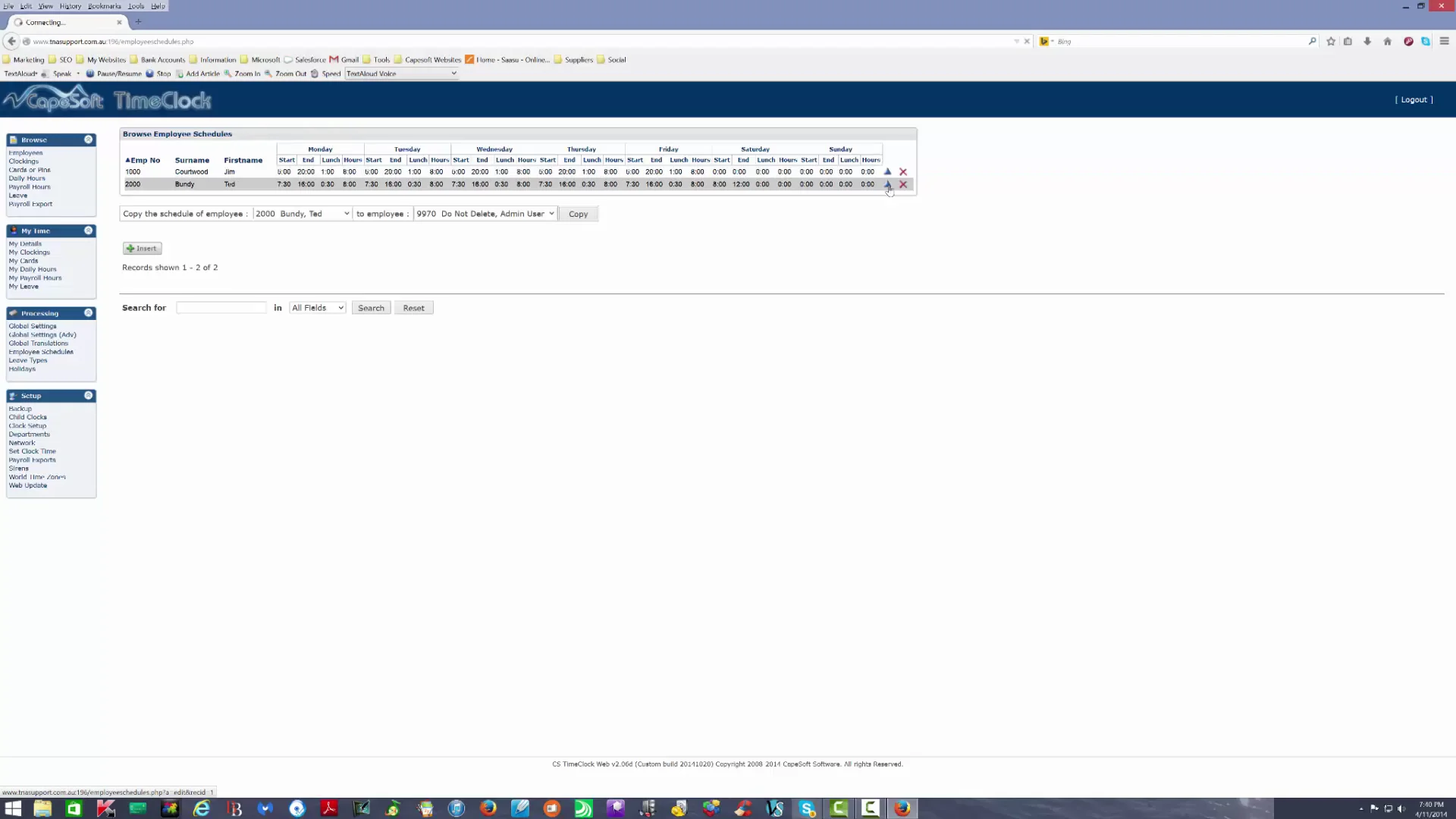
Task: Click the Search button
Action: tap(371, 308)
